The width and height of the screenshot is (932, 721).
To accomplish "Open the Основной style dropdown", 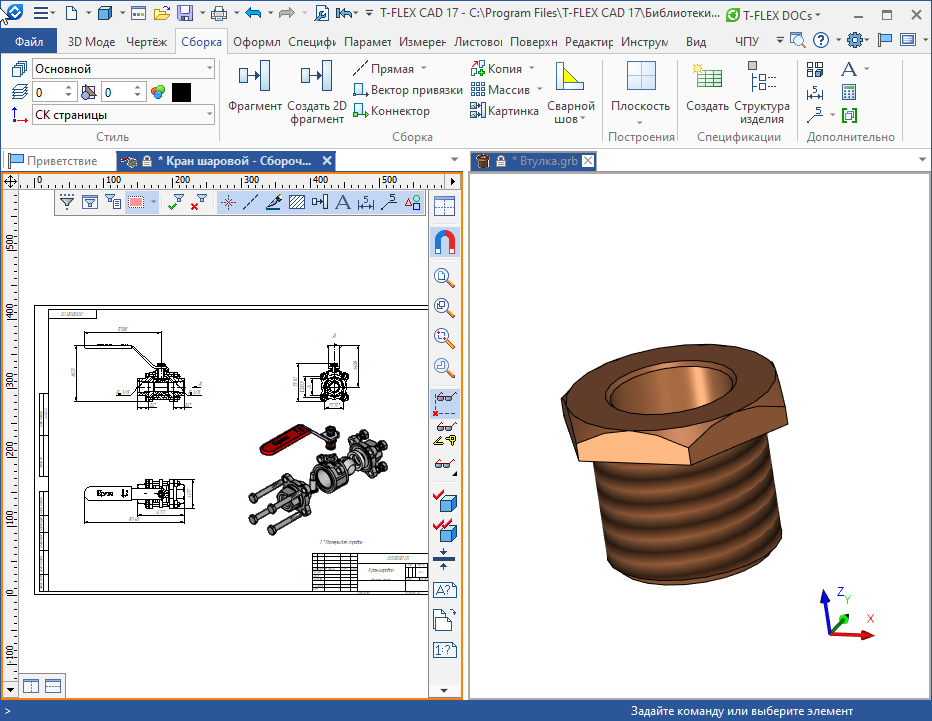I will coord(208,69).
